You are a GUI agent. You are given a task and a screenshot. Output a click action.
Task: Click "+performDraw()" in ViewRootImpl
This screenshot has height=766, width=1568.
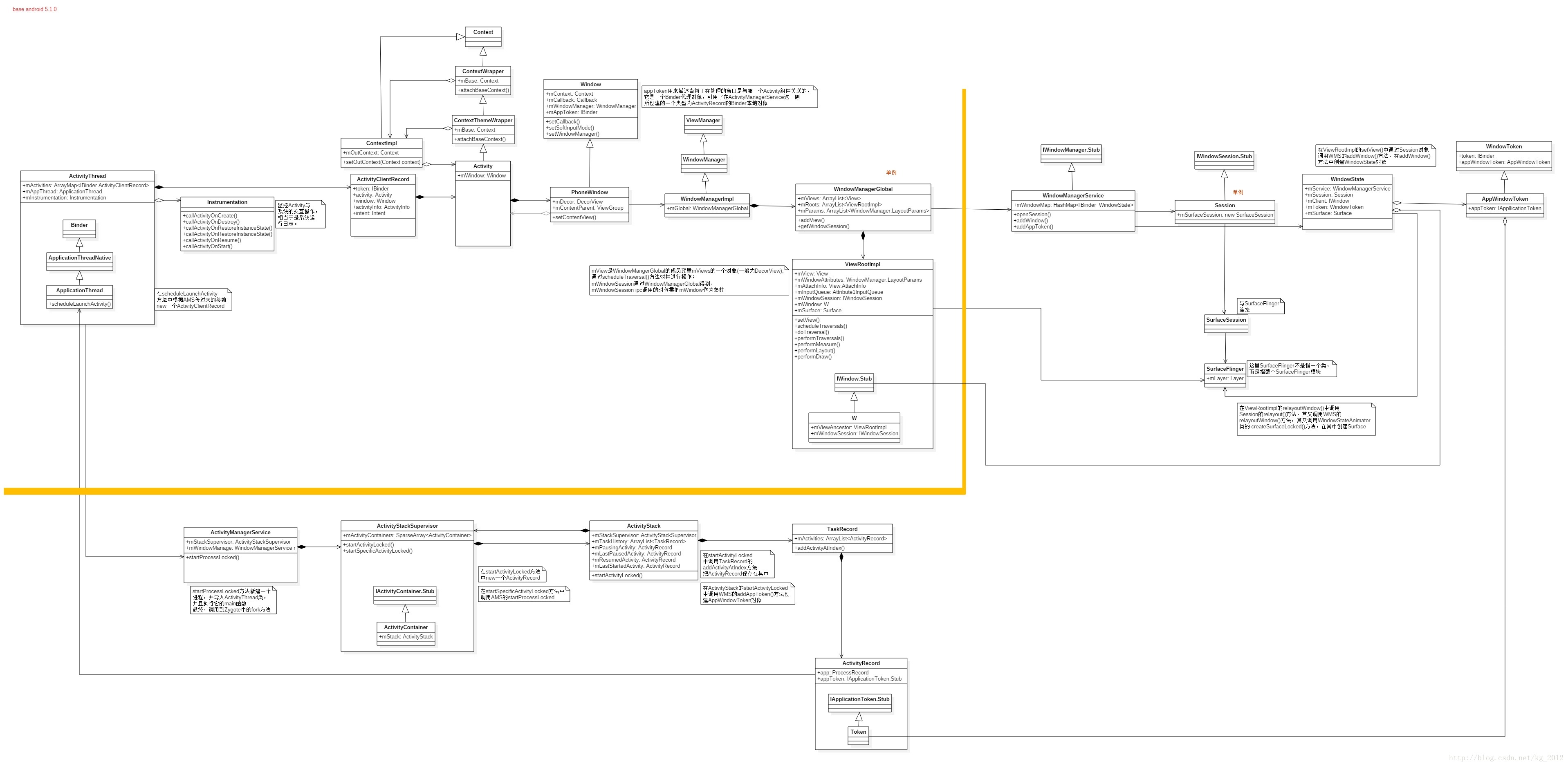(x=812, y=356)
